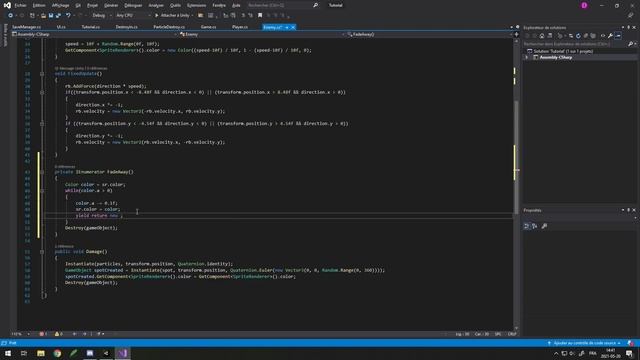Switch to the Game.cs tab
The width and height of the screenshot is (640, 360).
pyautogui.click(x=208, y=27)
